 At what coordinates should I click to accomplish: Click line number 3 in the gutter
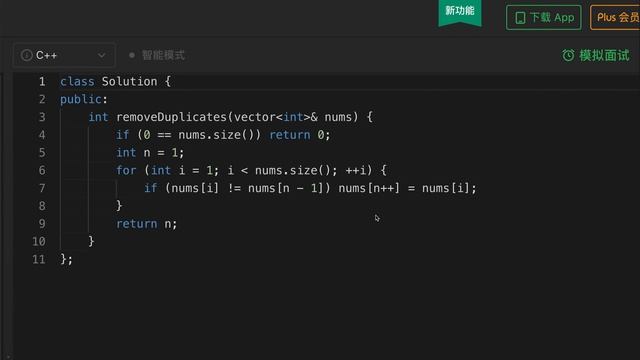click(42, 117)
